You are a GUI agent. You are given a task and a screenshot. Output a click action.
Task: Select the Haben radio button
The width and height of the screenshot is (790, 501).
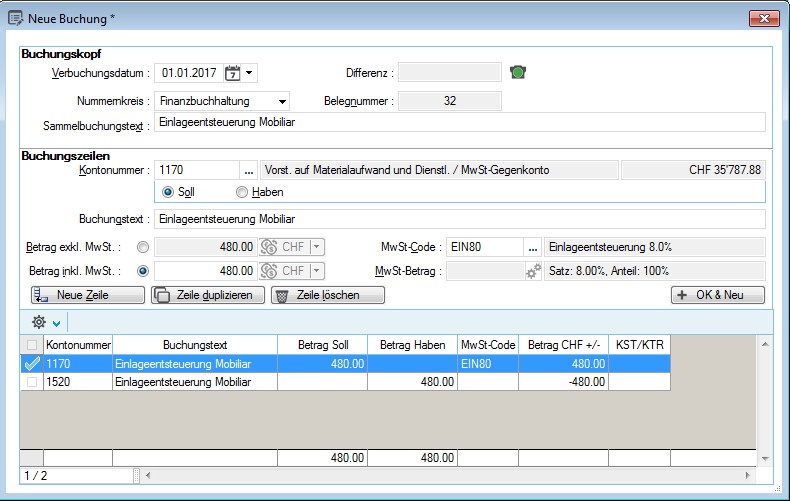click(x=242, y=192)
